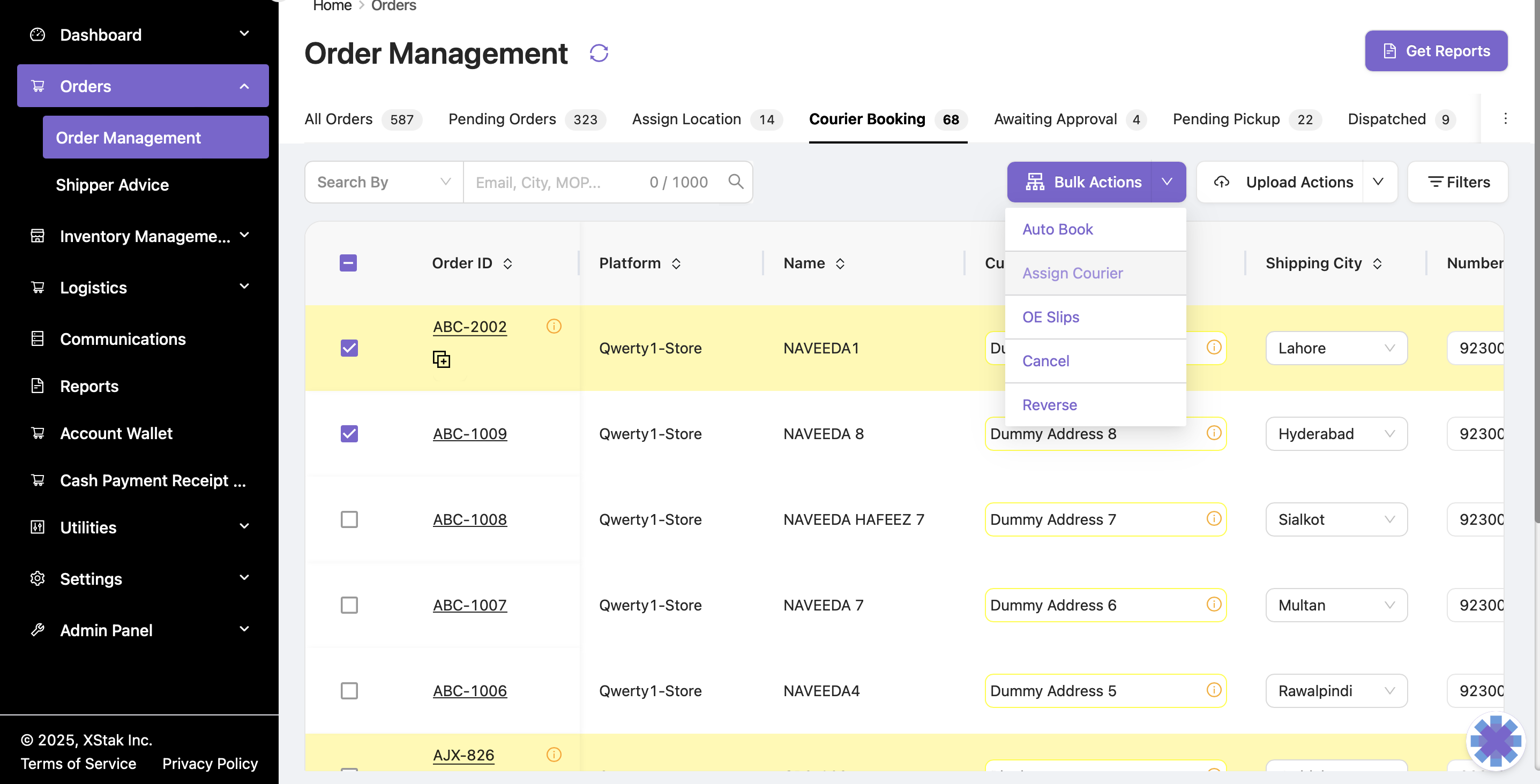Open Multan shipping city dropdown

point(1336,605)
